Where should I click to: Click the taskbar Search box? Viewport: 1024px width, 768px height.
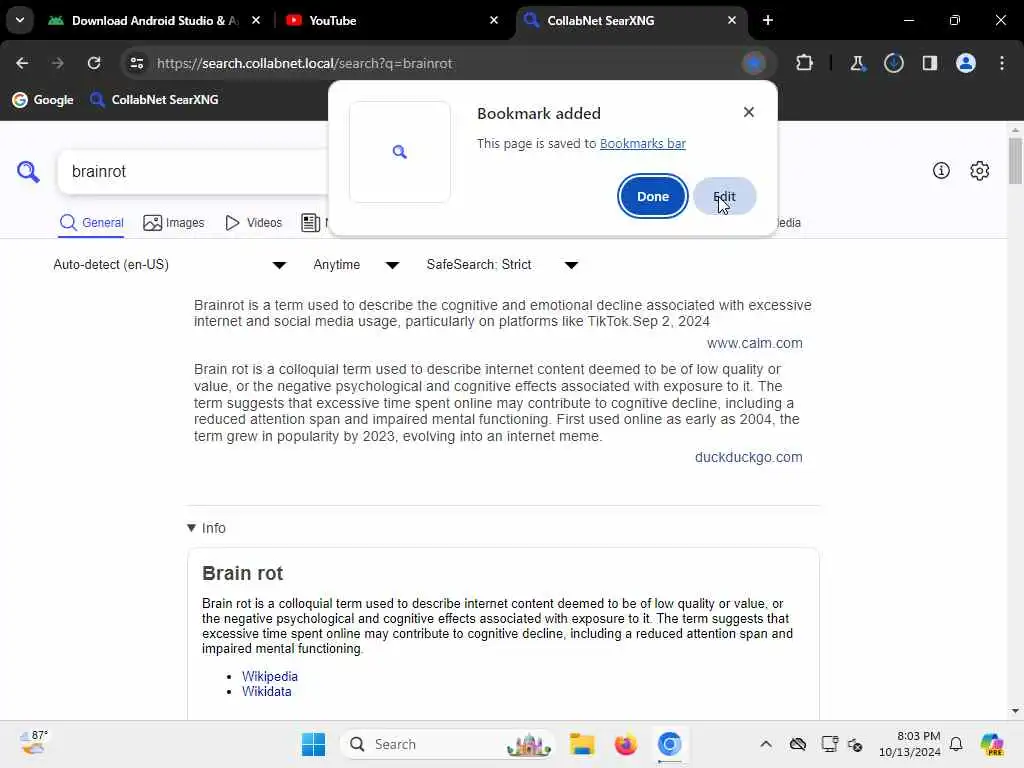447,744
